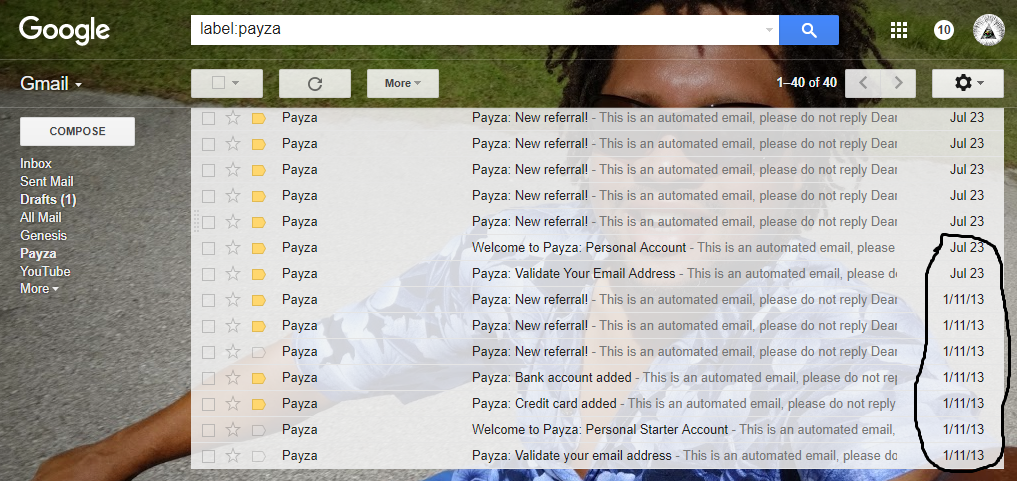Click Payza sender on Credit card added row
This screenshot has height=481, width=1017.
[300, 403]
